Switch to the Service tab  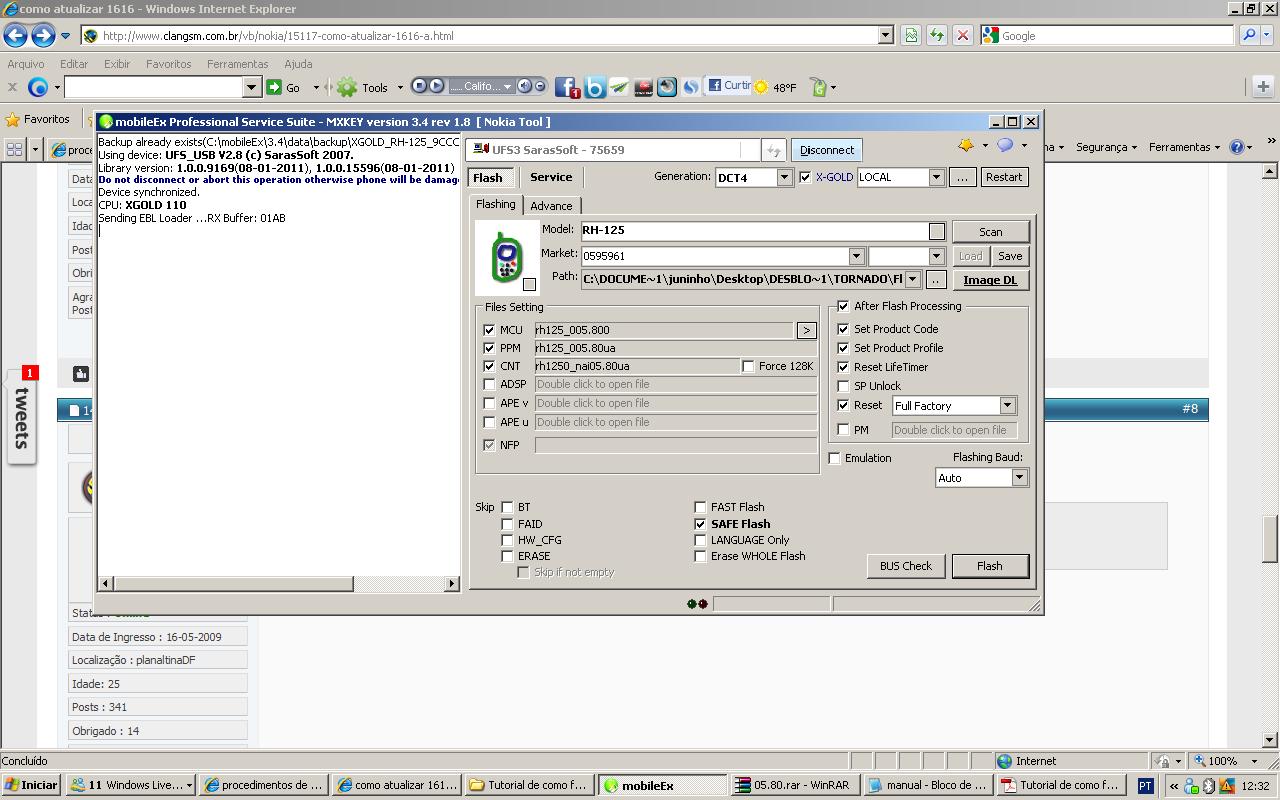pyautogui.click(x=551, y=177)
